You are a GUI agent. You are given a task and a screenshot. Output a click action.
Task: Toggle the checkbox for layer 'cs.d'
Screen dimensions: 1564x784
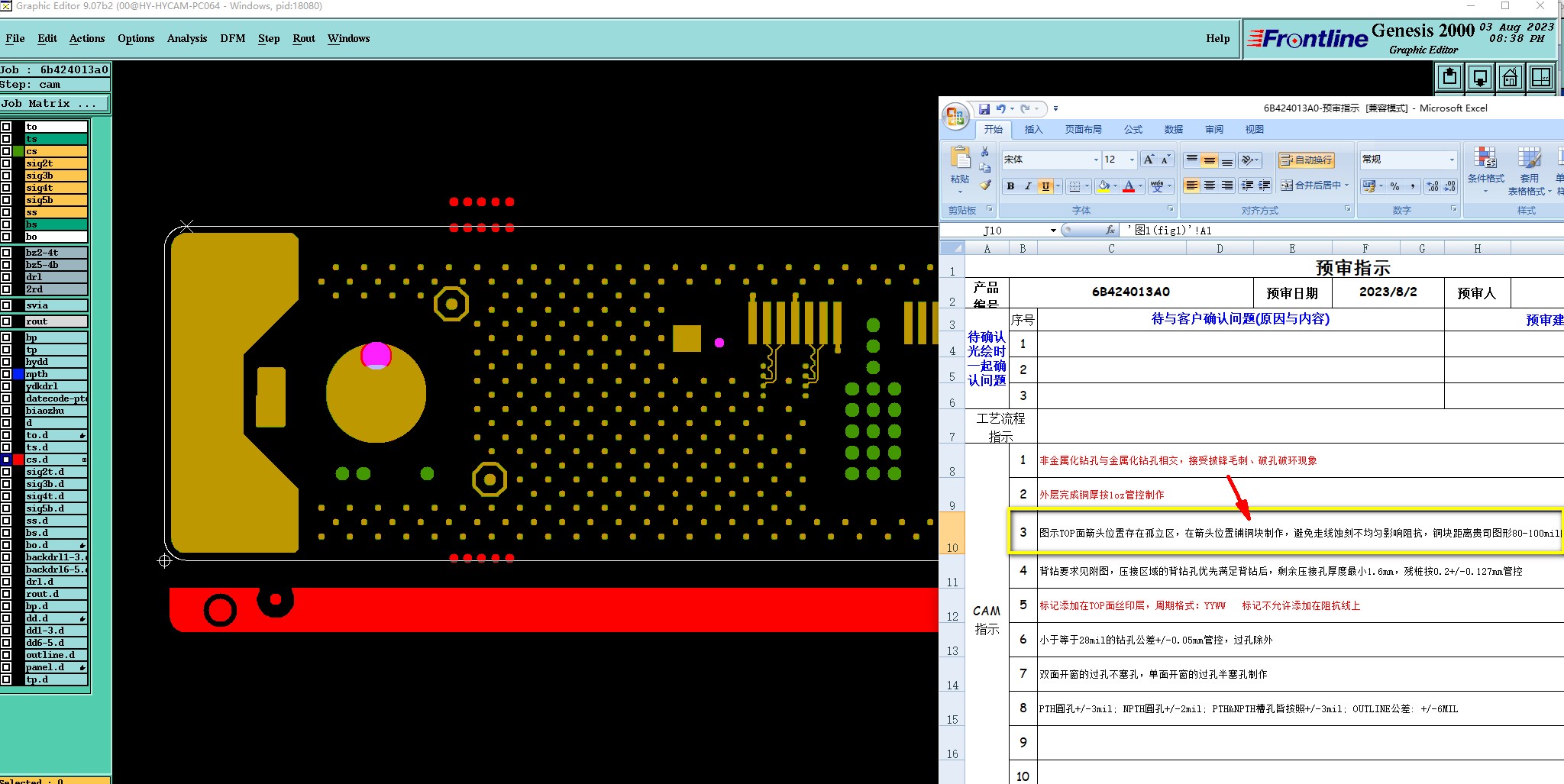tap(6, 460)
